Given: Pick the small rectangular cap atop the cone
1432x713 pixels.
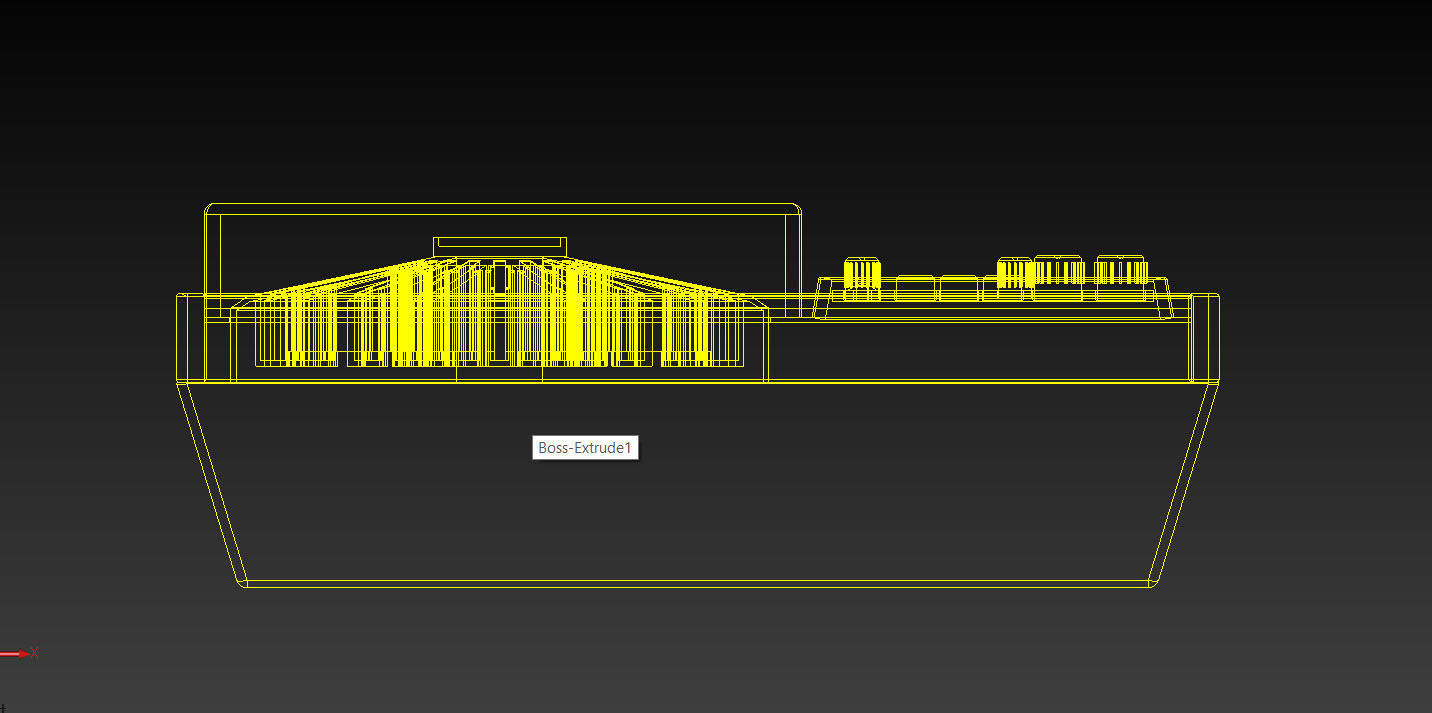Looking at the screenshot, I should point(500,246).
